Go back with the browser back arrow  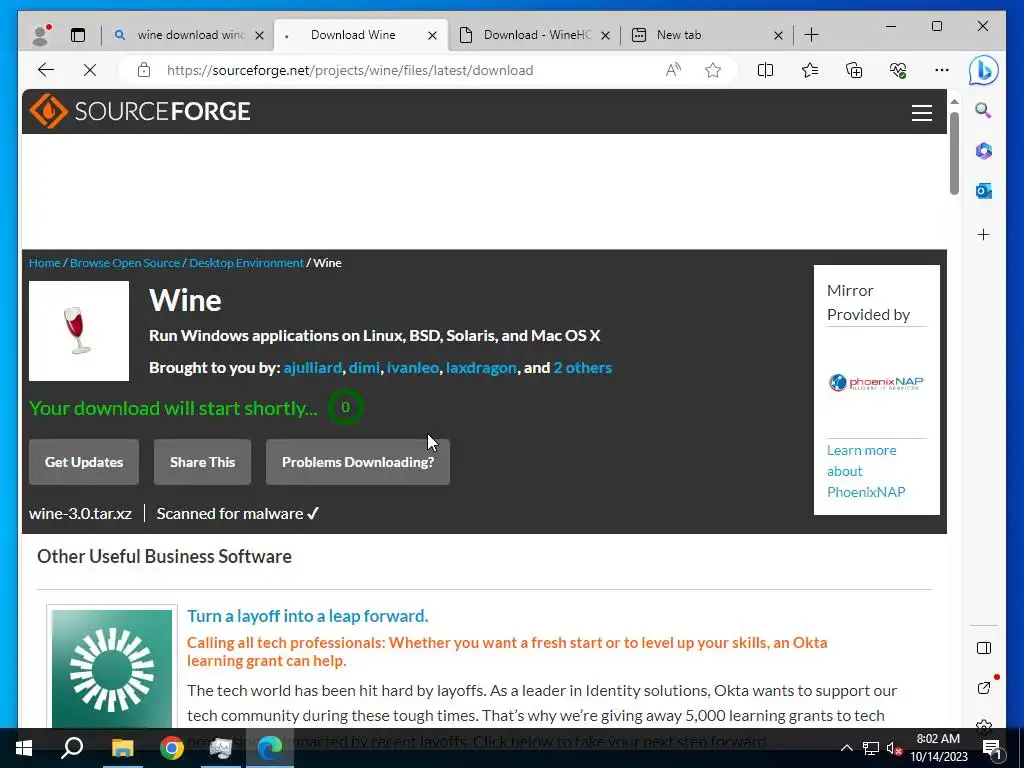(46, 70)
